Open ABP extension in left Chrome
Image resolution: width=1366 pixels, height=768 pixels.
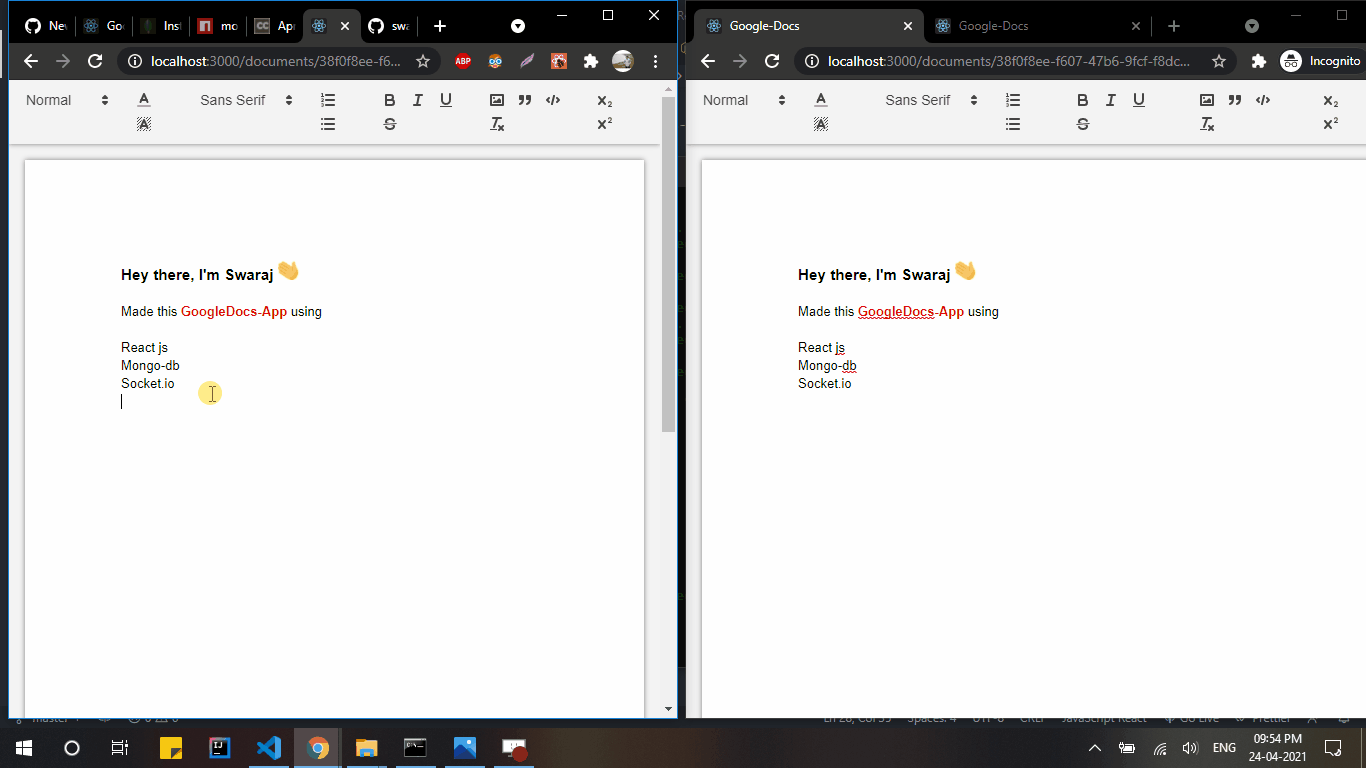coord(463,61)
